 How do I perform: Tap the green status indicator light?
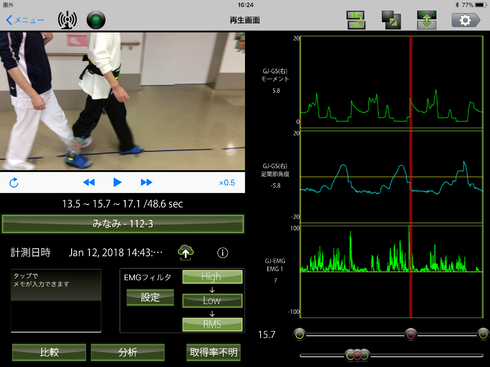coord(96,20)
